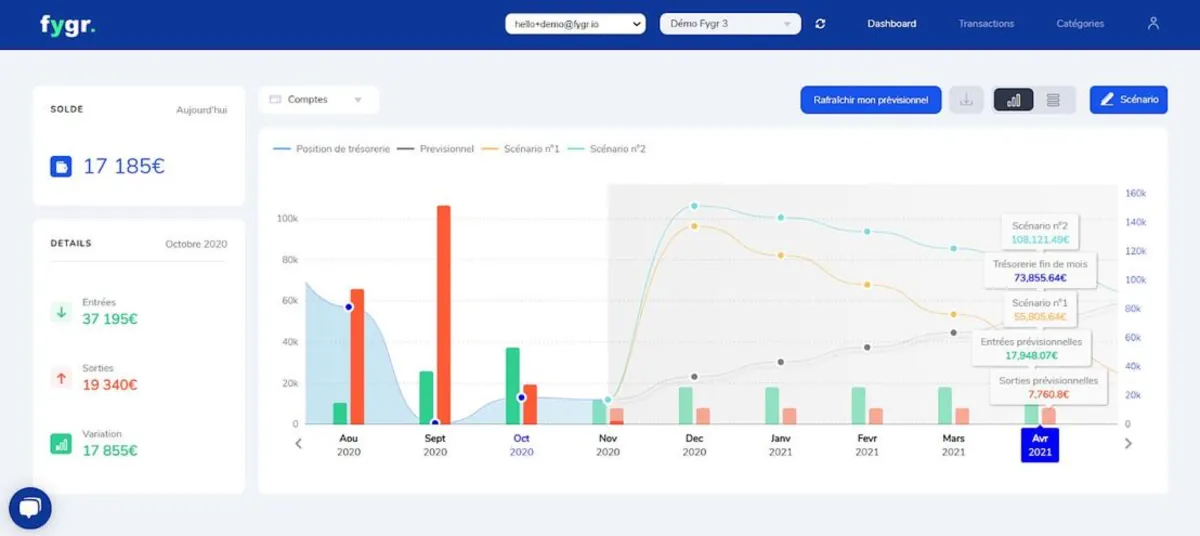1200x536 pixels.
Task: Open the chat support bubble
Action: tap(30, 508)
